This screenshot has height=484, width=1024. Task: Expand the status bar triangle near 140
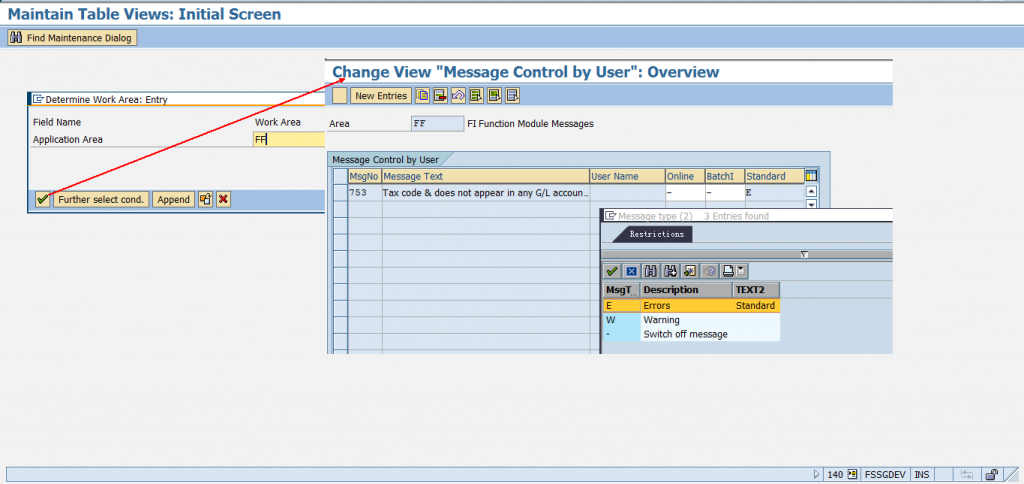[x=817, y=474]
